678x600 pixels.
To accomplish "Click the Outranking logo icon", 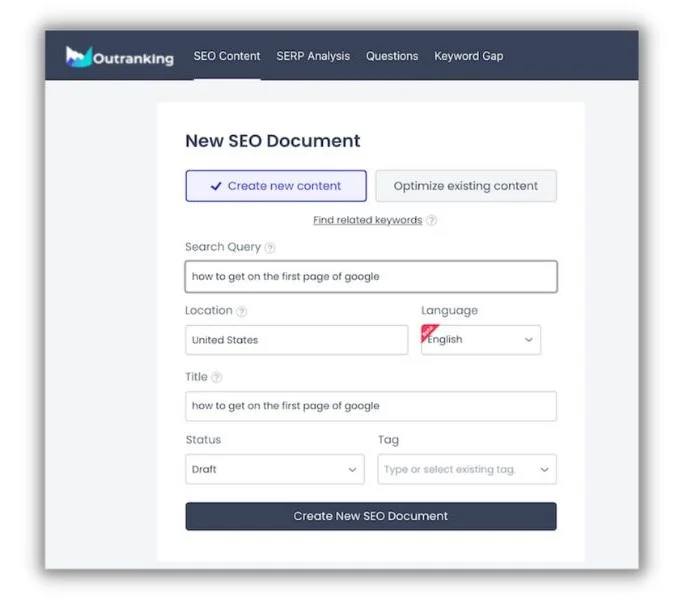I will [77, 56].
